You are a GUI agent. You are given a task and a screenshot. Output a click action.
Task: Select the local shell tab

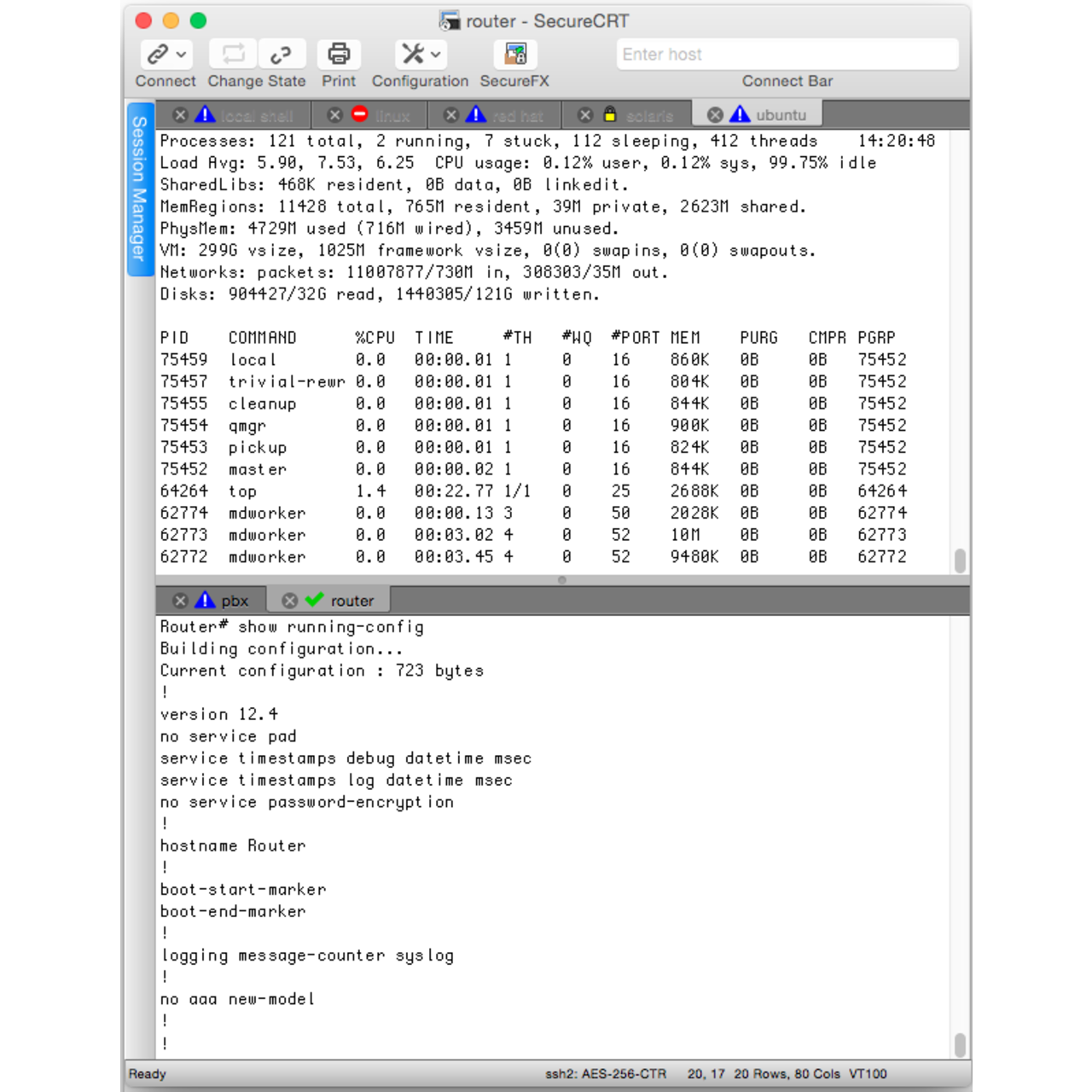pyautogui.click(x=256, y=115)
